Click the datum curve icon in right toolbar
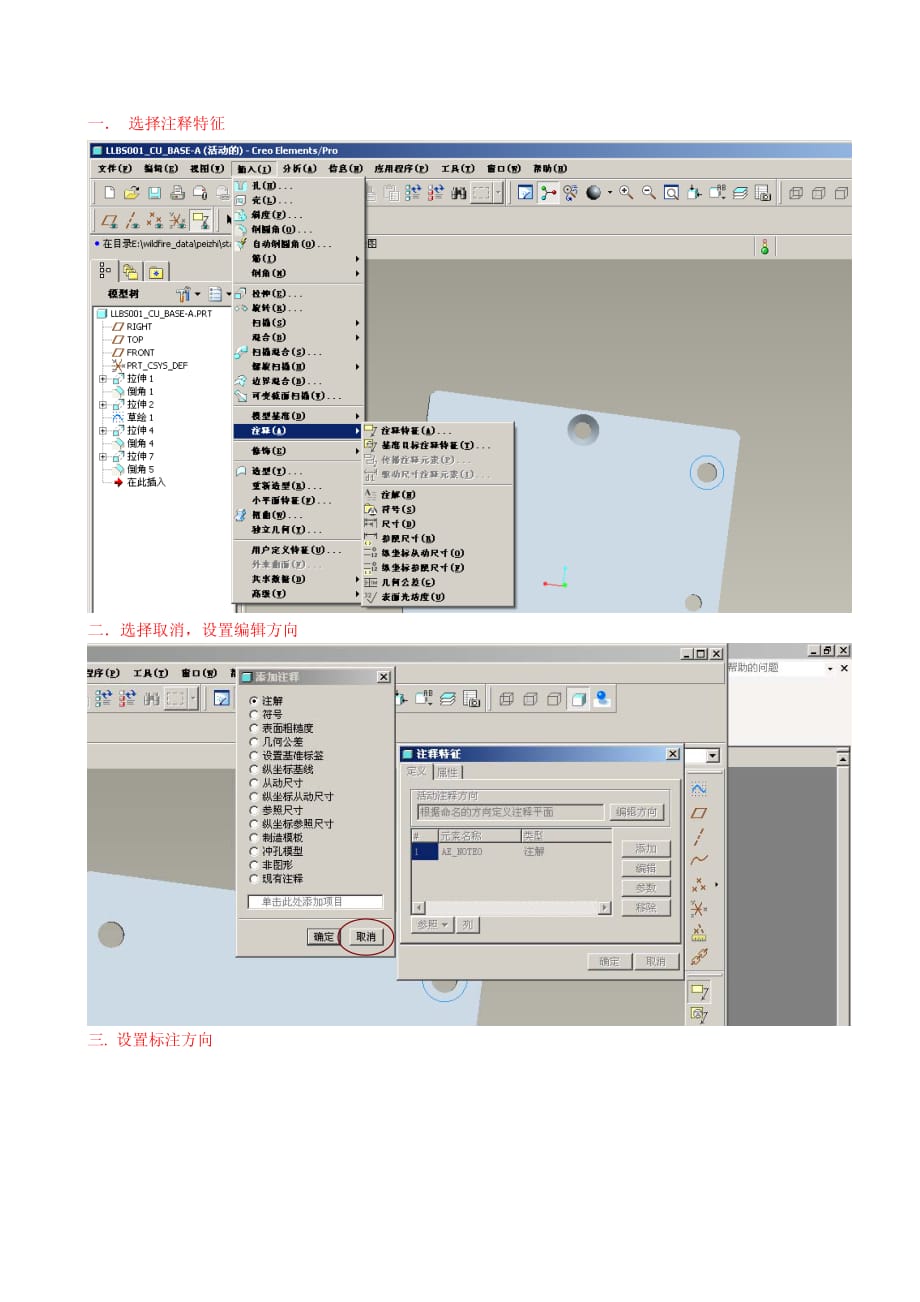This screenshot has height=1302, width=920. pos(699,860)
